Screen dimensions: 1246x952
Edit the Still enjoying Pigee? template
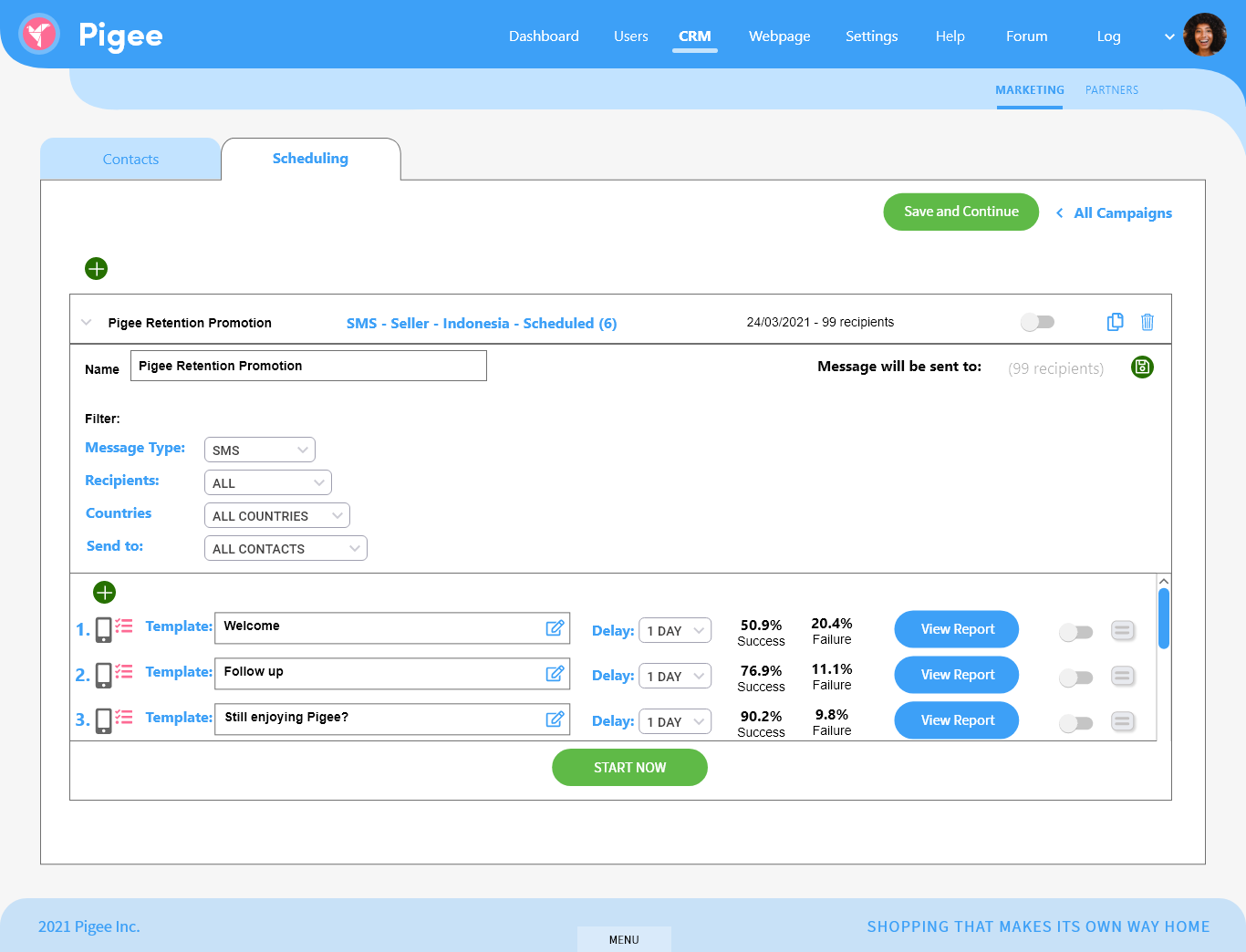(x=555, y=719)
